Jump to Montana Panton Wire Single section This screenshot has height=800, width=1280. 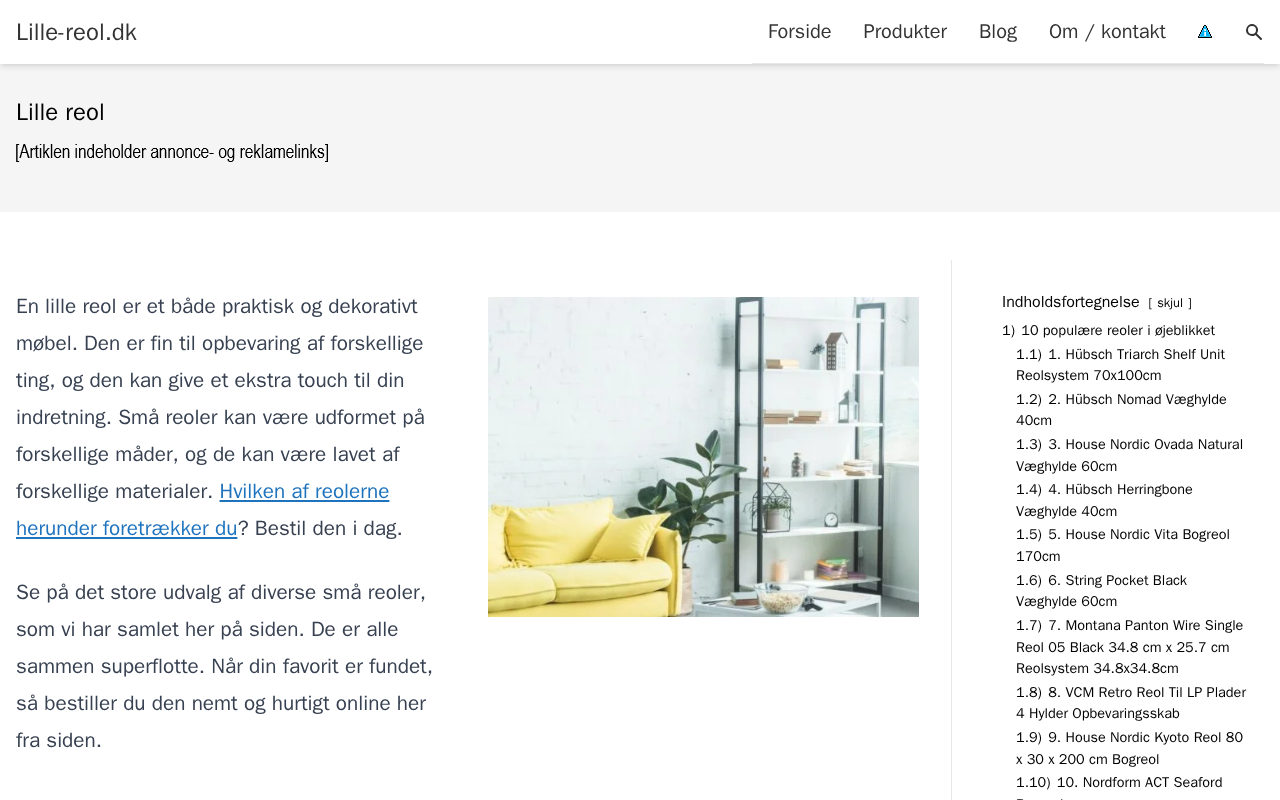pyautogui.click(x=1129, y=647)
